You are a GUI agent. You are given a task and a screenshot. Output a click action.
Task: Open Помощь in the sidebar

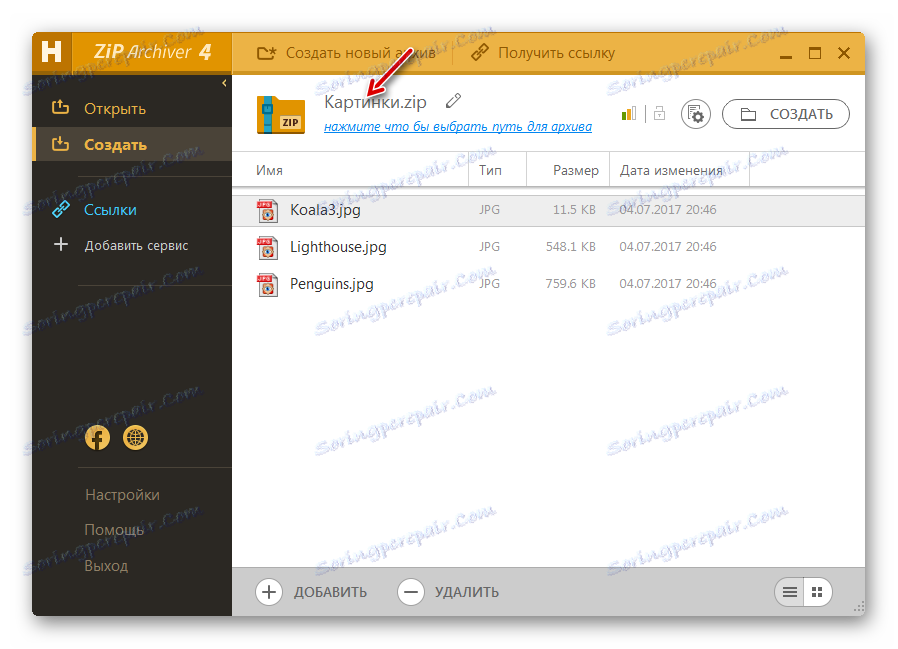(114, 530)
